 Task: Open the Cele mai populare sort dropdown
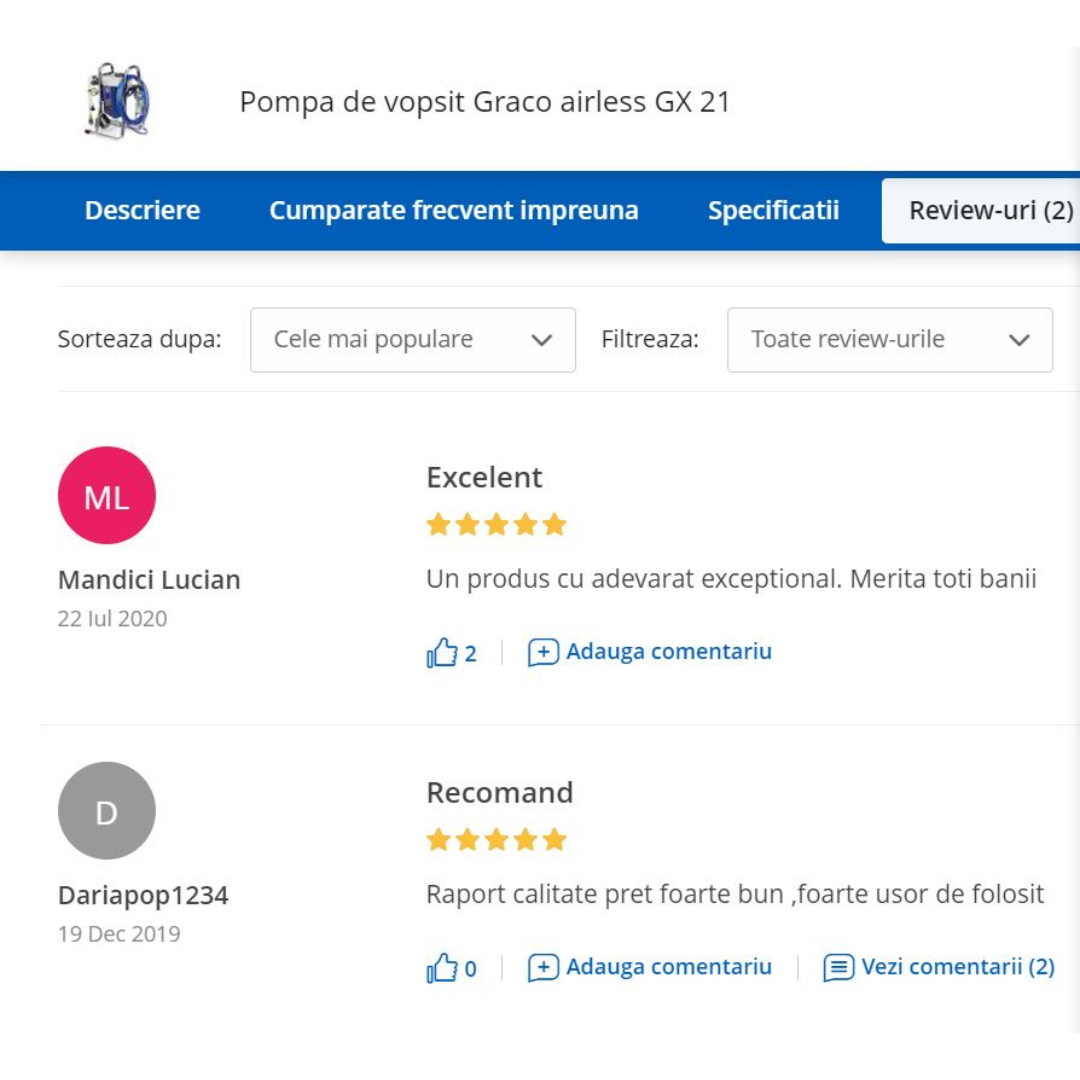click(412, 340)
